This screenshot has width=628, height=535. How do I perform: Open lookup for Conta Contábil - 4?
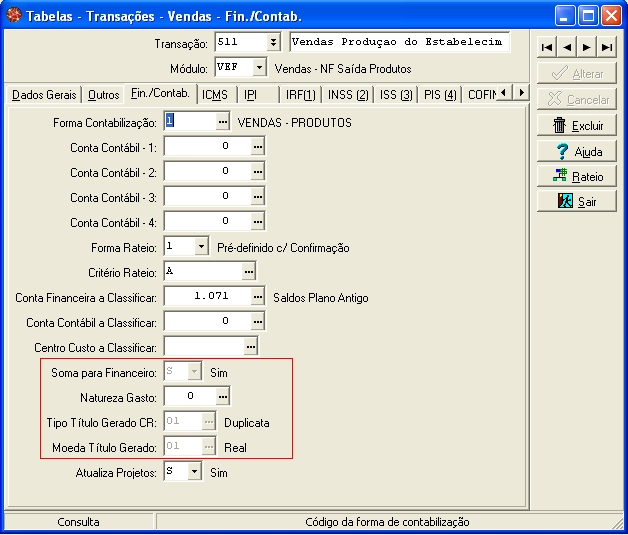pos(258,221)
